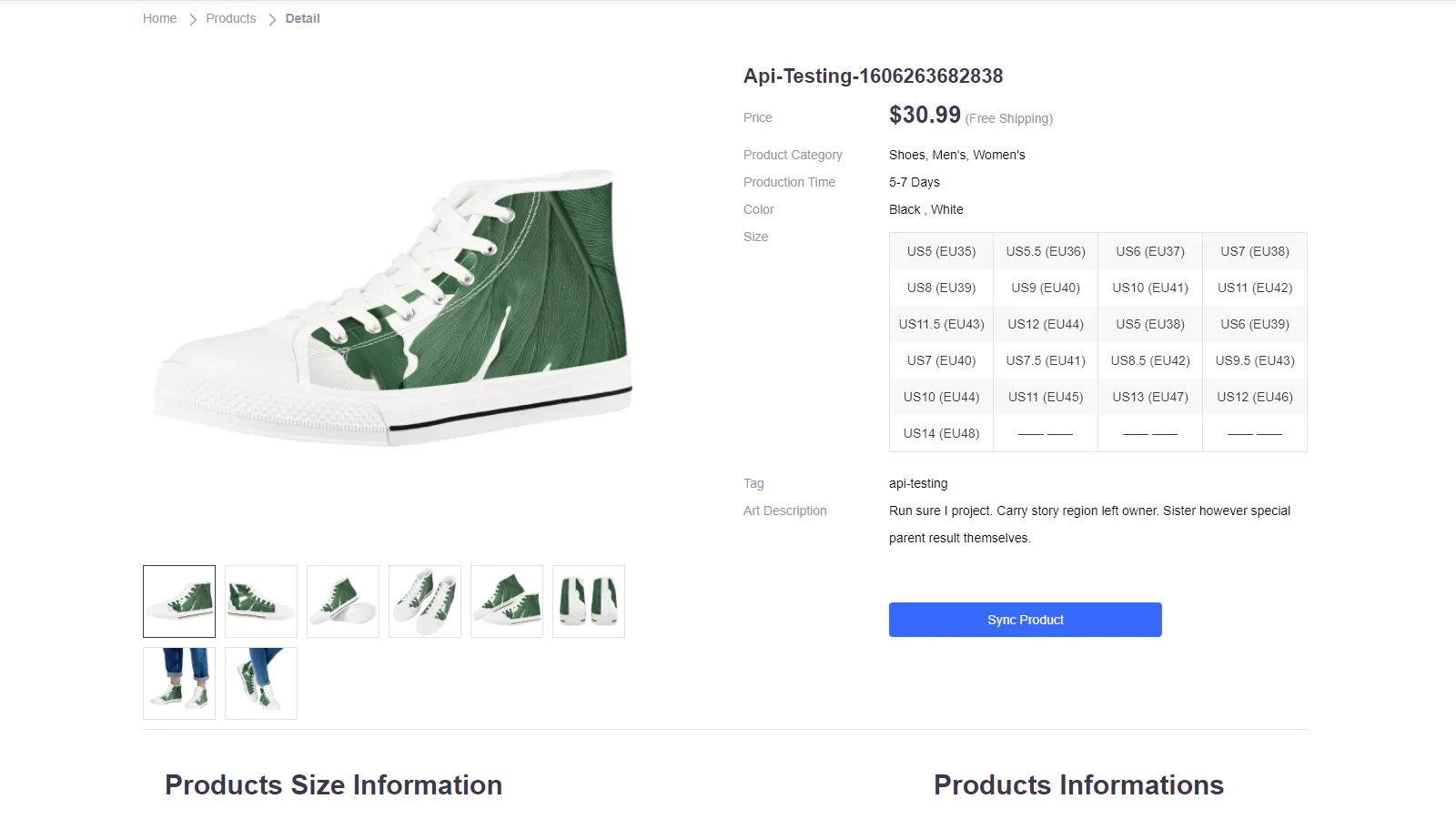Choose size US14 (EU48)
The height and width of the screenshot is (819, 1456).
click(x=941, y=433)
